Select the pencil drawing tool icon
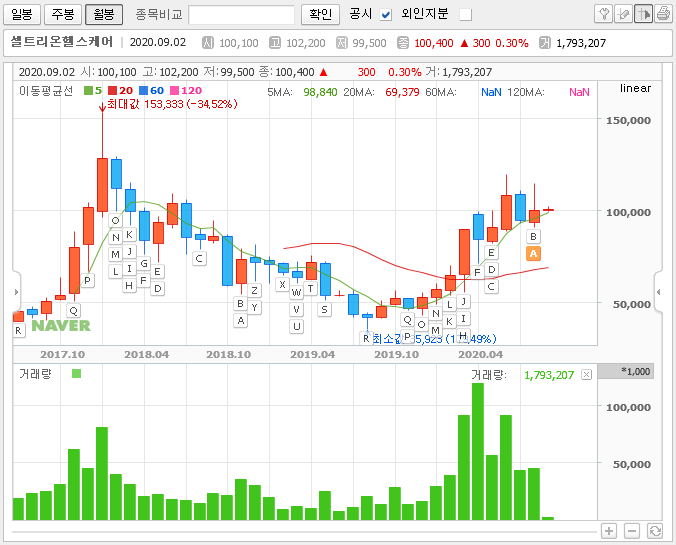 (x=623, y=14)
